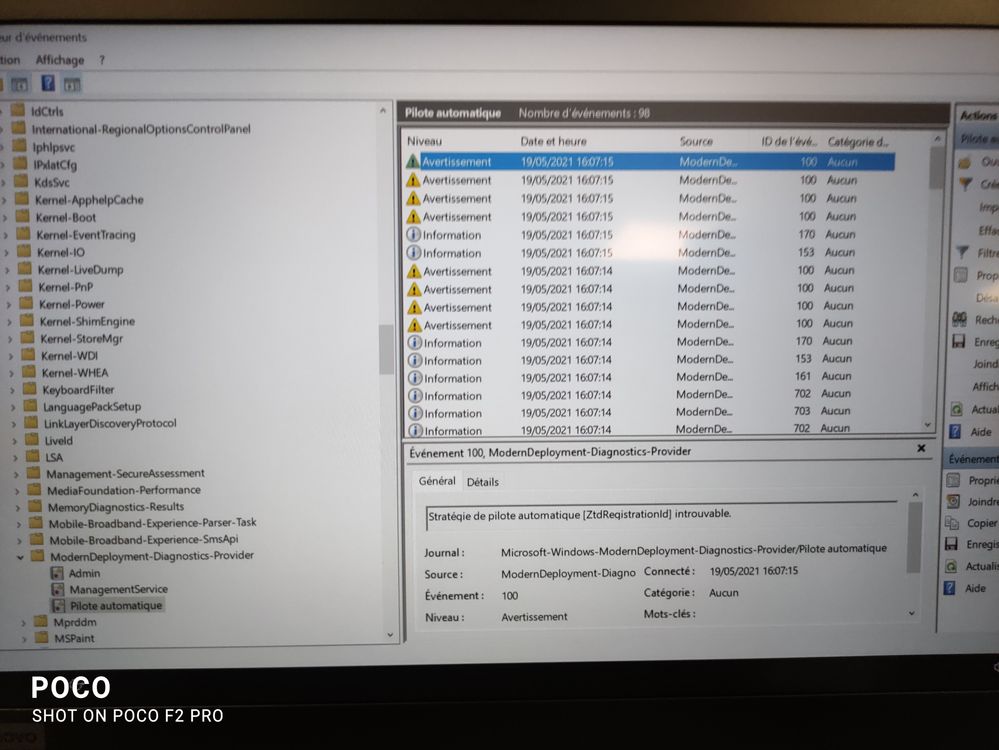This screenshot has width=999, height=750.
Task: Click the Enregistrer icon under Événement section
Action: tap(952, 544)
